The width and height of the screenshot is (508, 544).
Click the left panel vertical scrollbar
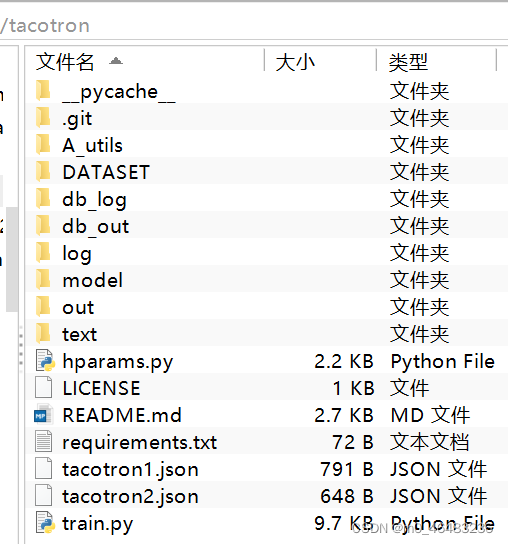pos(11,259)
